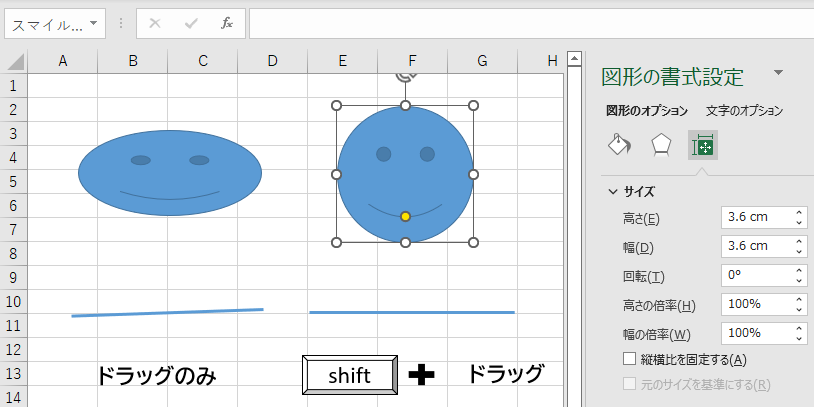
Task: Collapse the サイズ section
Action: click(612, 191)
